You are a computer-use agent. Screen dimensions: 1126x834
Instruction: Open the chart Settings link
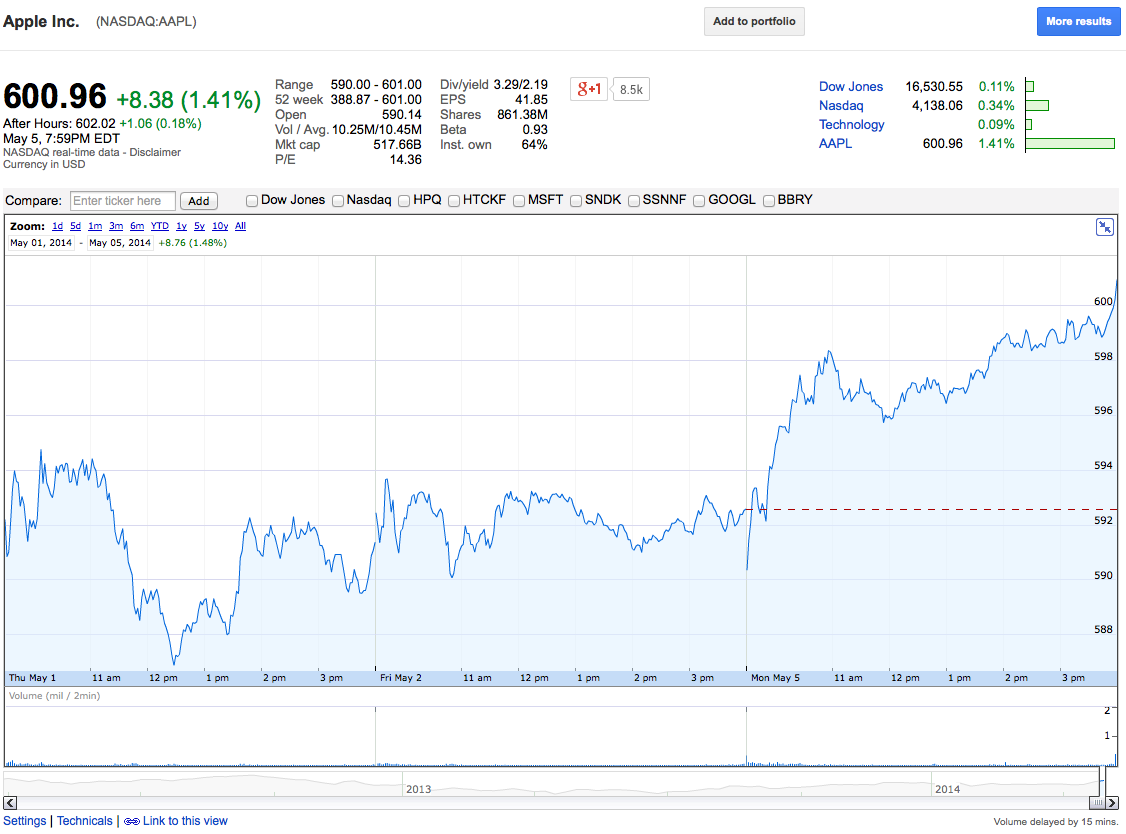25,821
